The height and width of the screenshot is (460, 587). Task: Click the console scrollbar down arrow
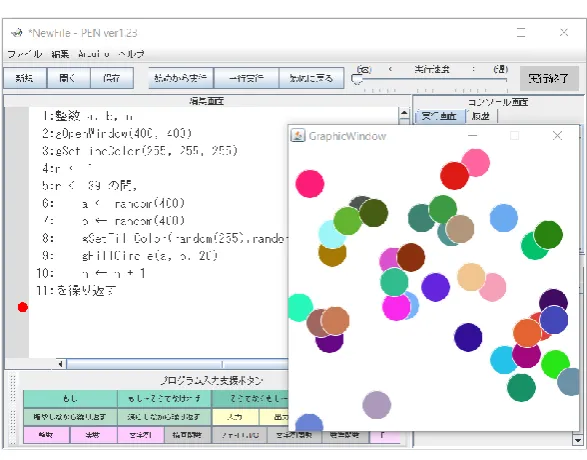tap(577, 440)
